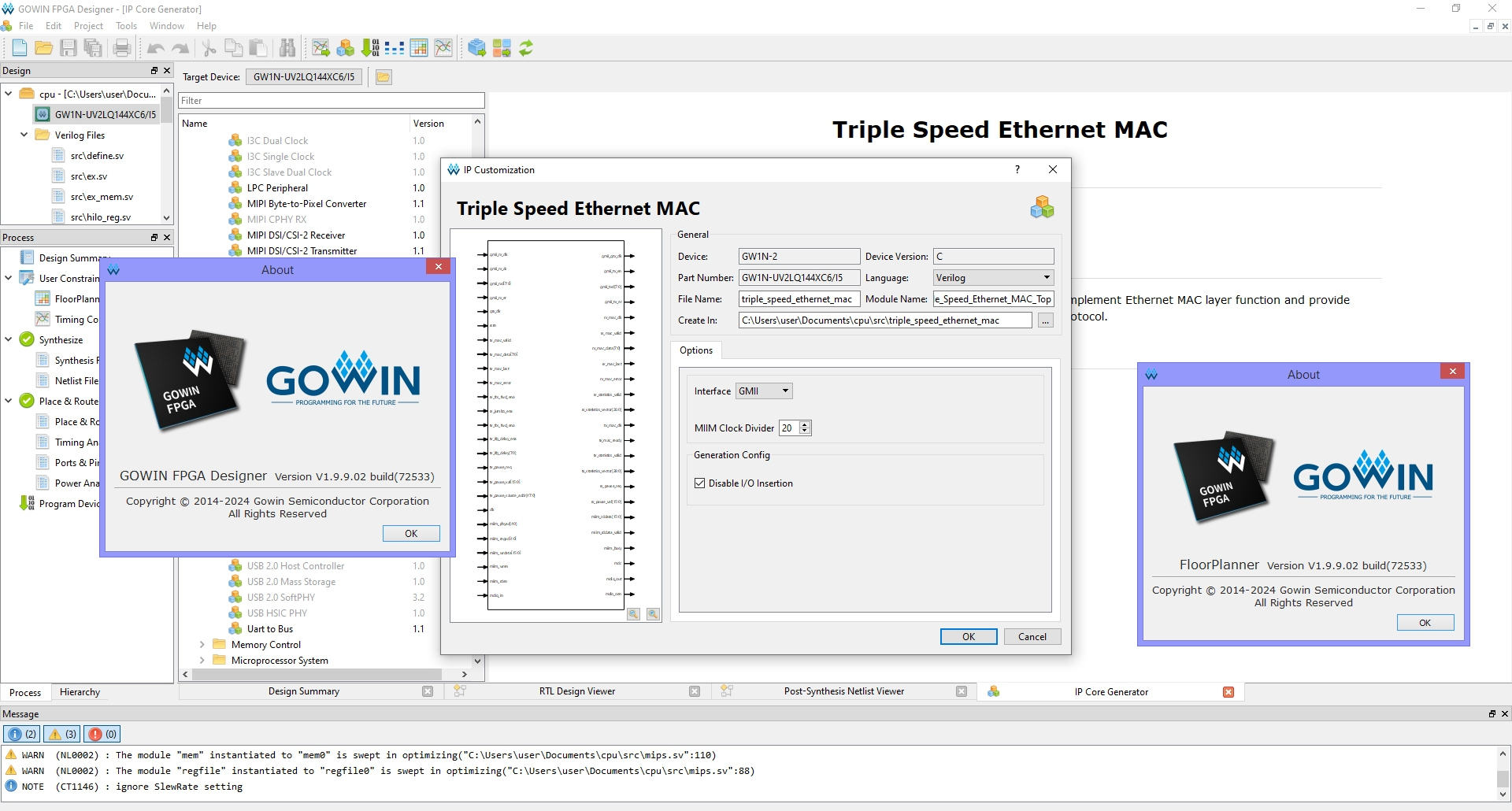1512x811 pixels.
Task: Open the Tools menu
Action: point(126,26)
